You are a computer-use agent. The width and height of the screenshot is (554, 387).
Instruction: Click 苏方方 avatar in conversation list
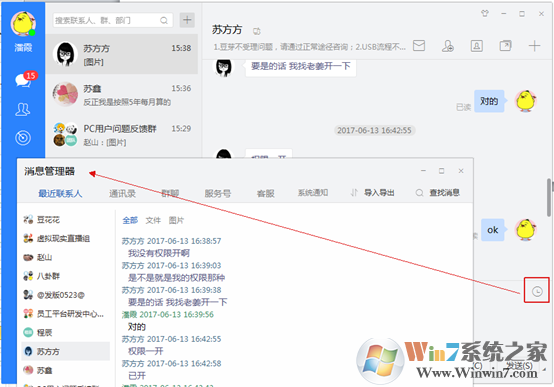tap(65, 54)
